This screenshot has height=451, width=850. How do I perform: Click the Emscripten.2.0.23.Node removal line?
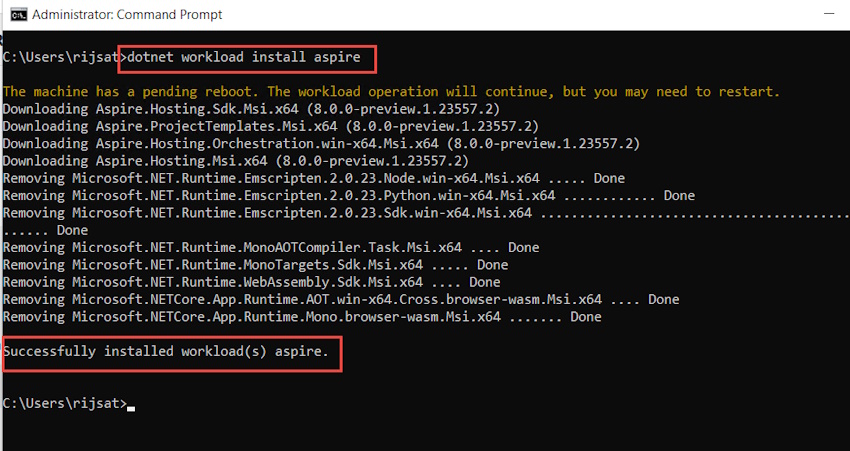tap(313, 178)
